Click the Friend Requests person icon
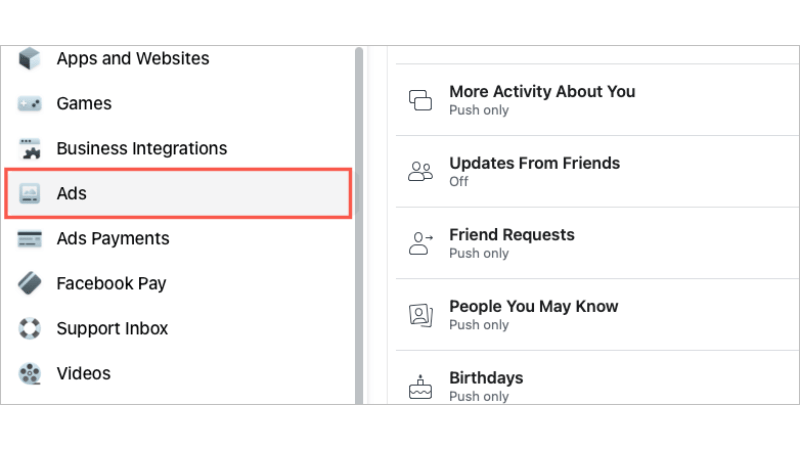 (420, 243)
